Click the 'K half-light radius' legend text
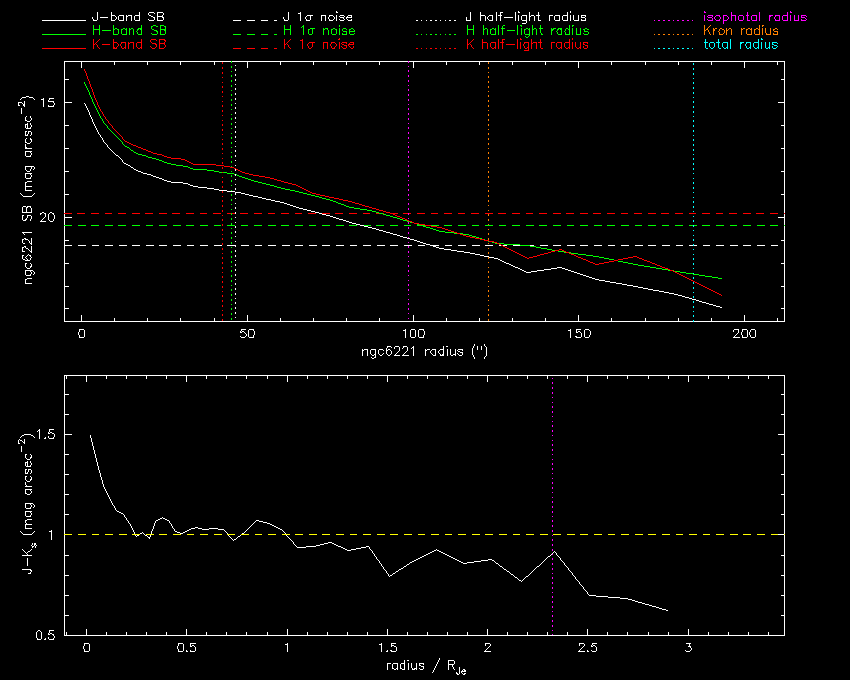850x680 pixels. pos(527,44)
